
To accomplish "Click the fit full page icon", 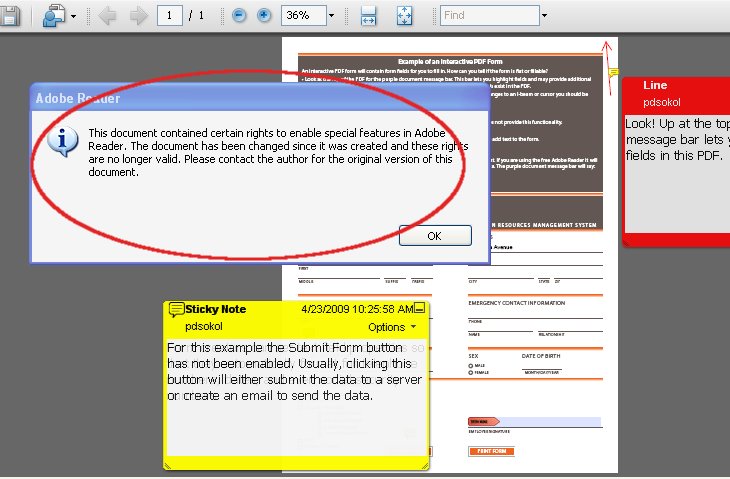I will [x=404, y=15].
